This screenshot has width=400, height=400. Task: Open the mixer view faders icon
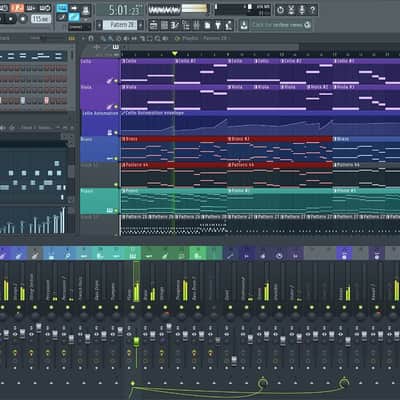[x=196, y=25]
